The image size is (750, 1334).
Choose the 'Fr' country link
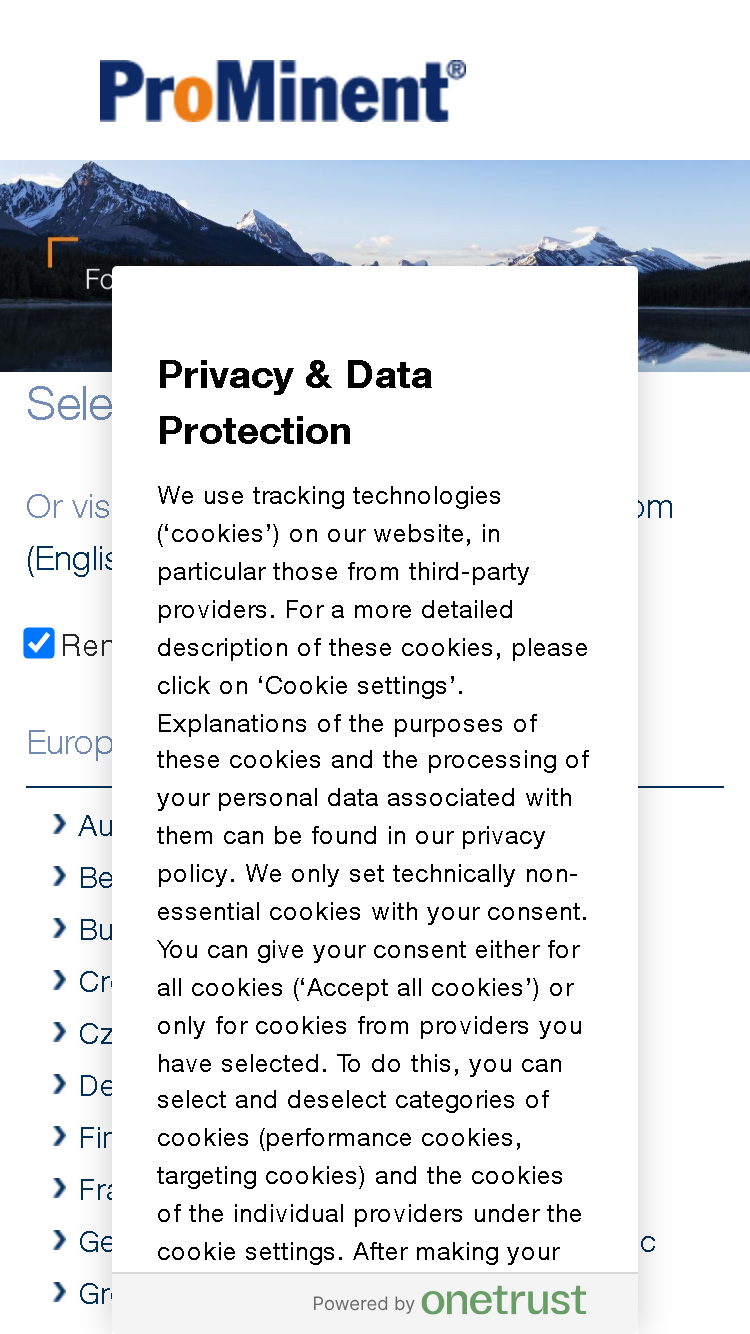[95, 1189]
